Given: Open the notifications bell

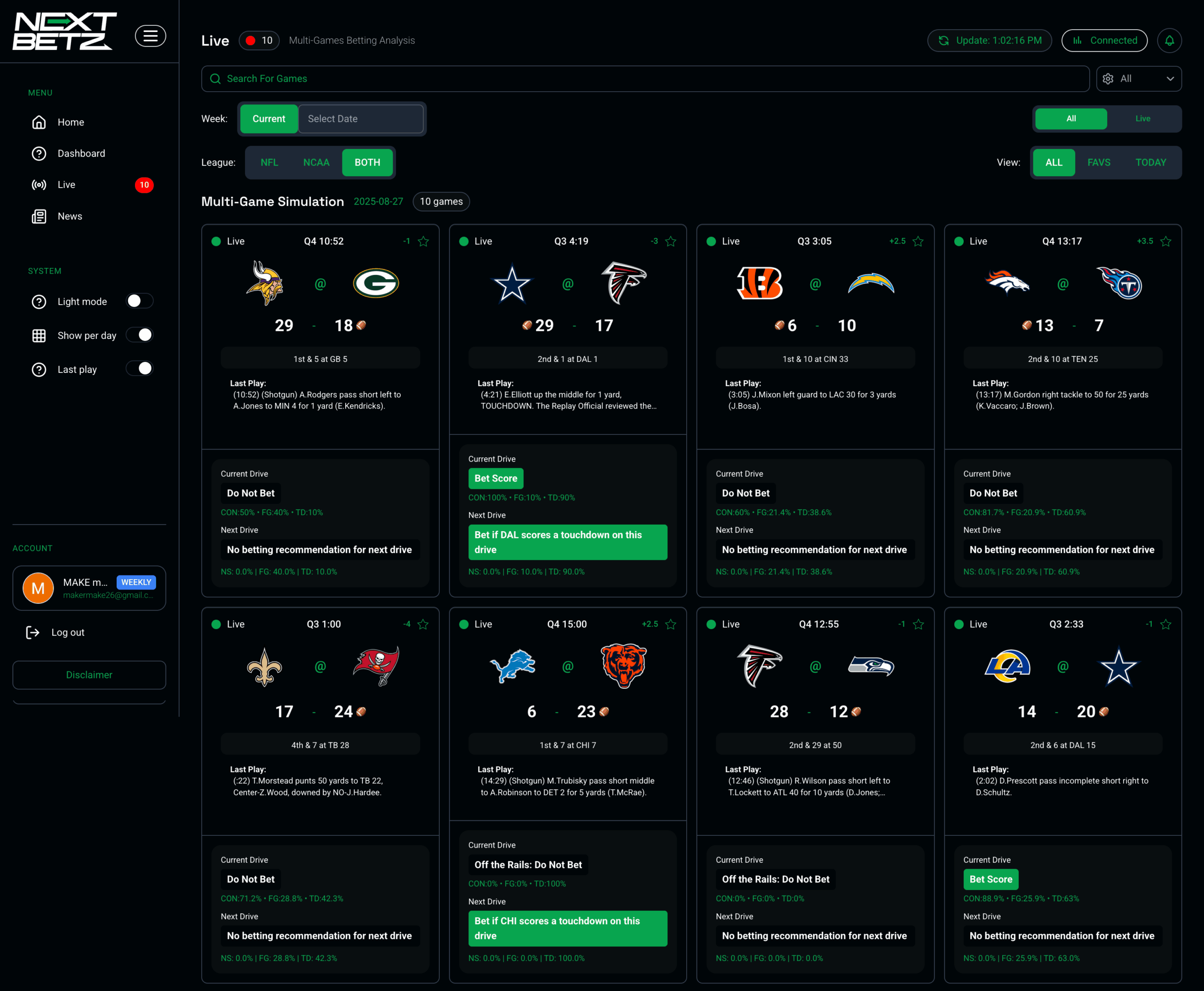Looking at the screenshot, I should [1169, 40].
